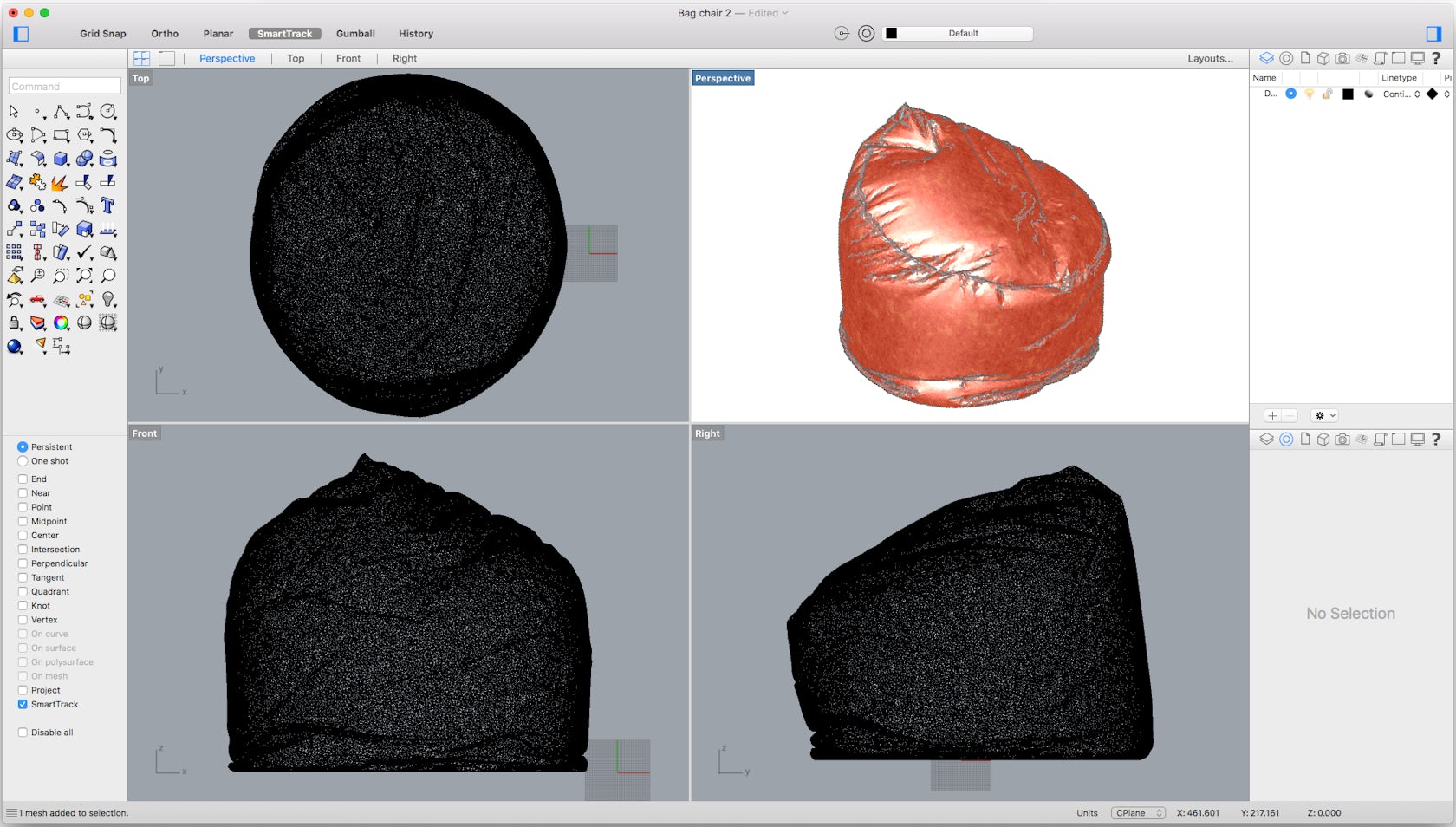The height and width of the screenshot is (827, 1456).
Task: Choose the Boolean union spheres tool
Action: click(x=84, y=159)
